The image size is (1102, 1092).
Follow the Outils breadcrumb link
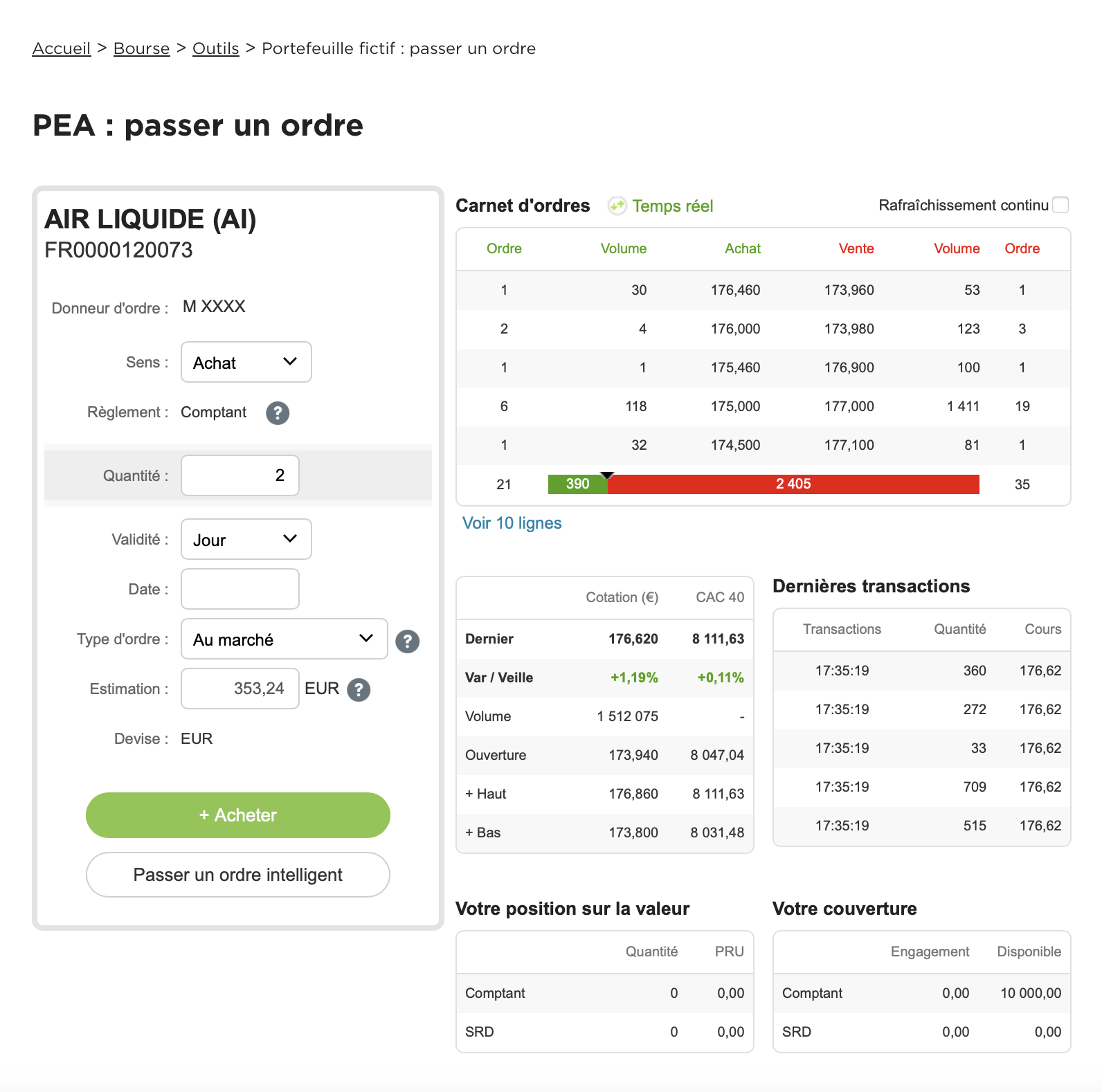[216, 48]
